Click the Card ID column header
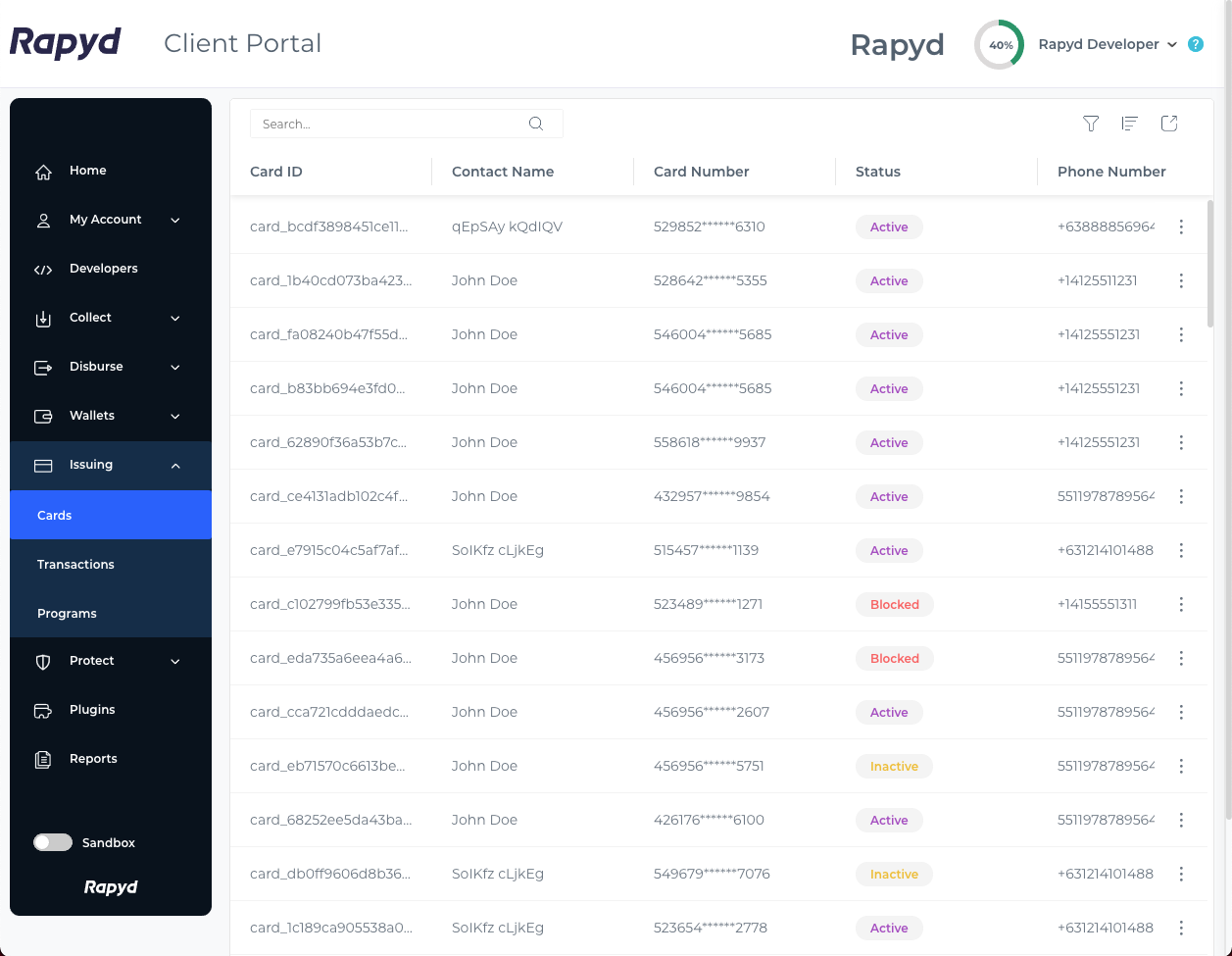Screen dimensions: 1232x956 pos(276,172)
